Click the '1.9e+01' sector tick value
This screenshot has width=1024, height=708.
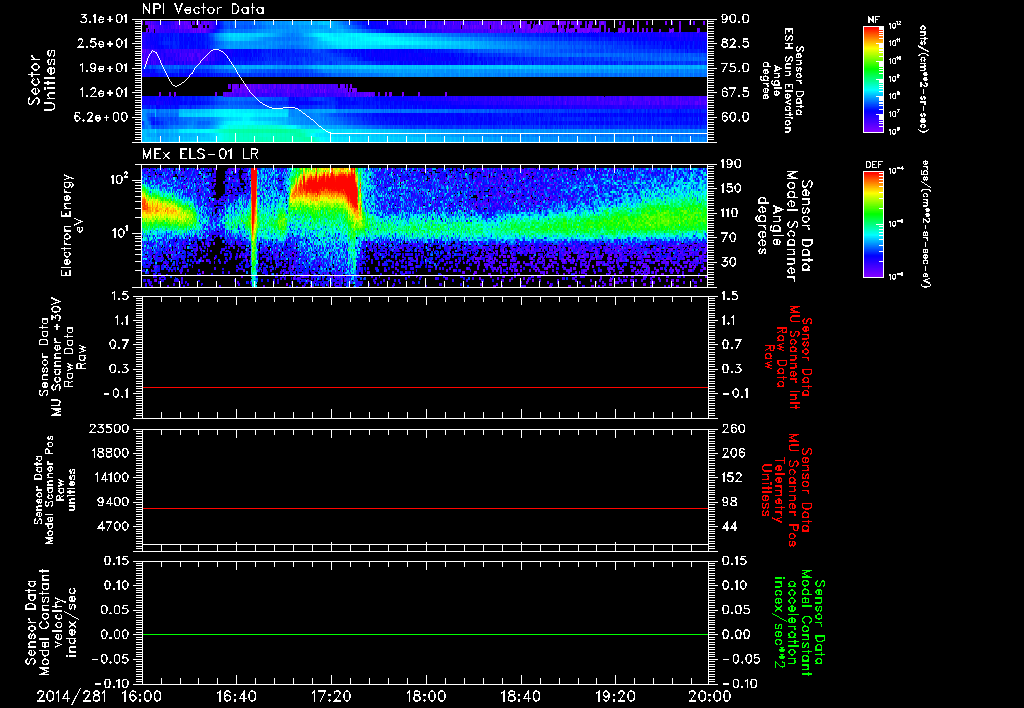[104, 68]
